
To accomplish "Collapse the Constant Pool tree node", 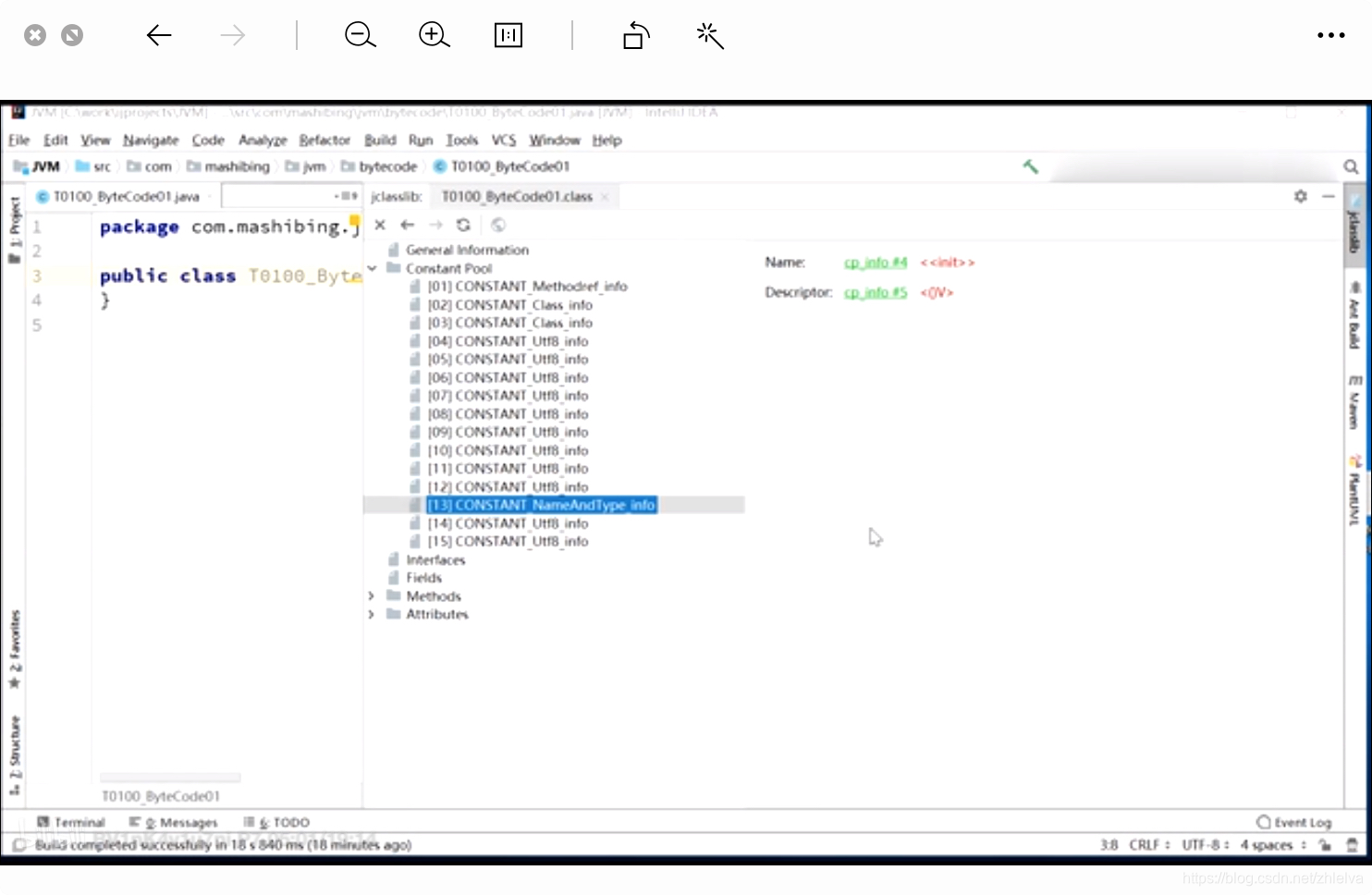I will click(372, 268).
